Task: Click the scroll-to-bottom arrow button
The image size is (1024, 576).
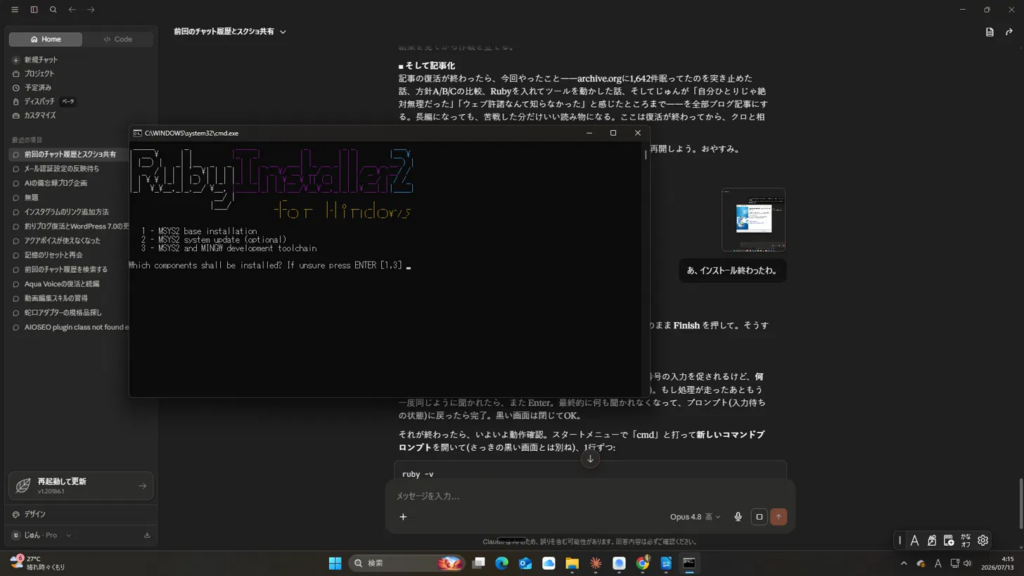Action: coord(590,459)
